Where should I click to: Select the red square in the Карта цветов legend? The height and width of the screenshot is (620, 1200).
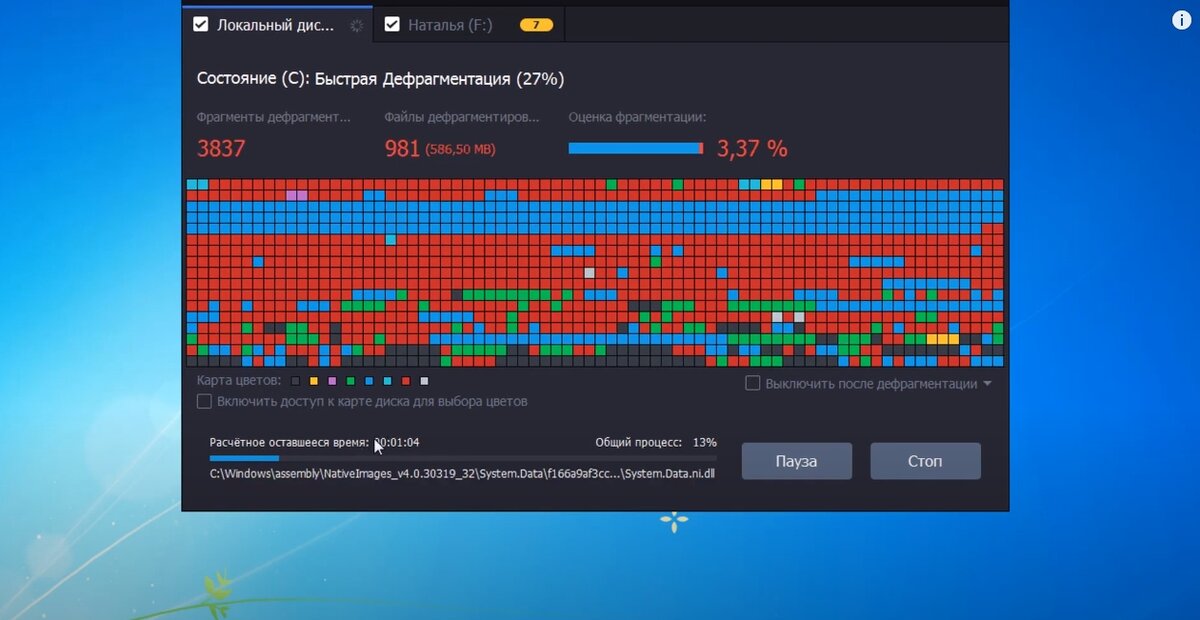tap(405, 381)
